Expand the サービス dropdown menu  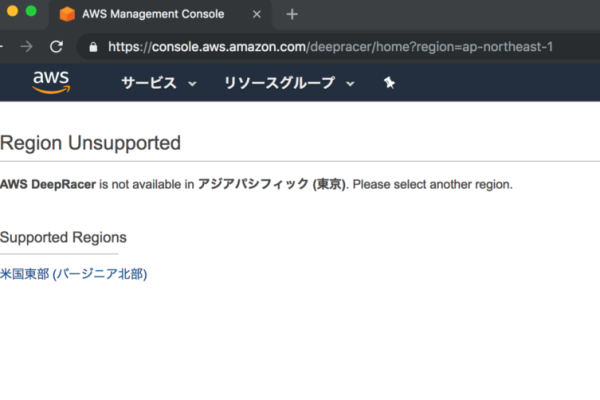click(x=159, y=83)
